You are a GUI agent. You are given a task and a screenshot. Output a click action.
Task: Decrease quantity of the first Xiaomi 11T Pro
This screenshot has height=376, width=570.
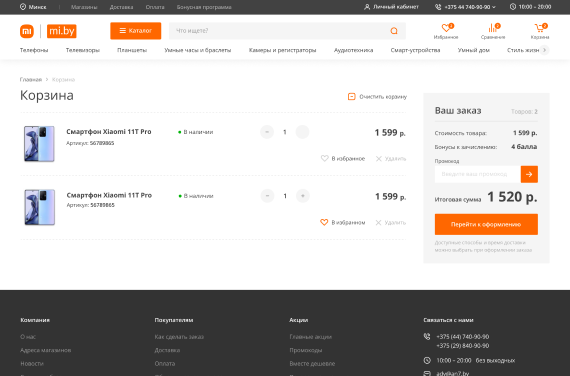pyautogui.click(x=267, y=132)
